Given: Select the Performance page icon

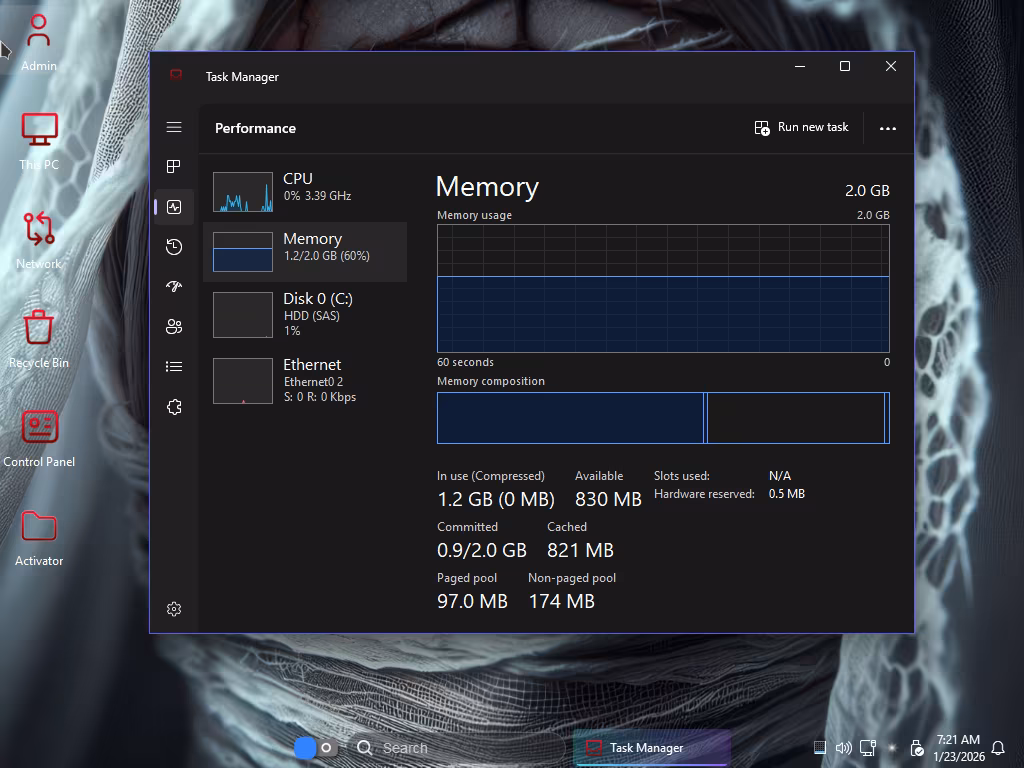Looking at the screenshot, I should point(174,207).
